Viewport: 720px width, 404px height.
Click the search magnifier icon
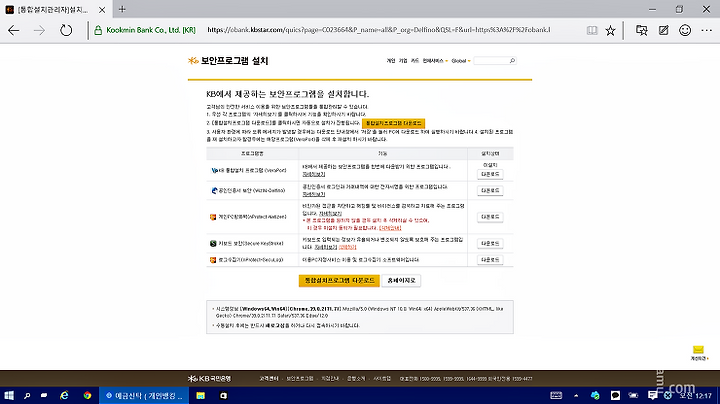coord(512,61)
